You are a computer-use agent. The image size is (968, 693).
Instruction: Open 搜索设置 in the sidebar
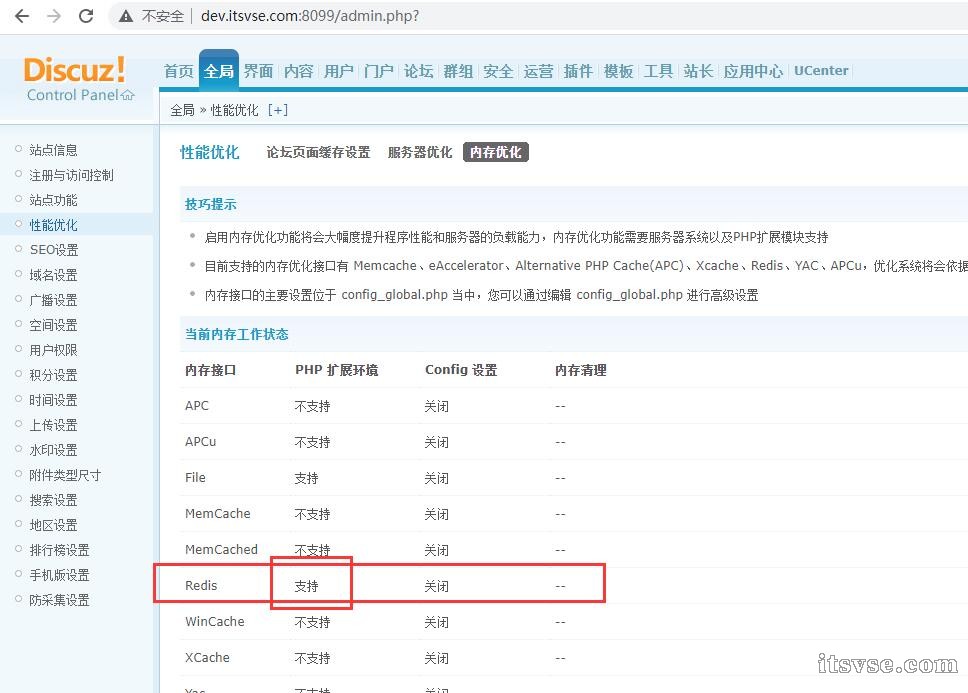(x=53, y=500)
